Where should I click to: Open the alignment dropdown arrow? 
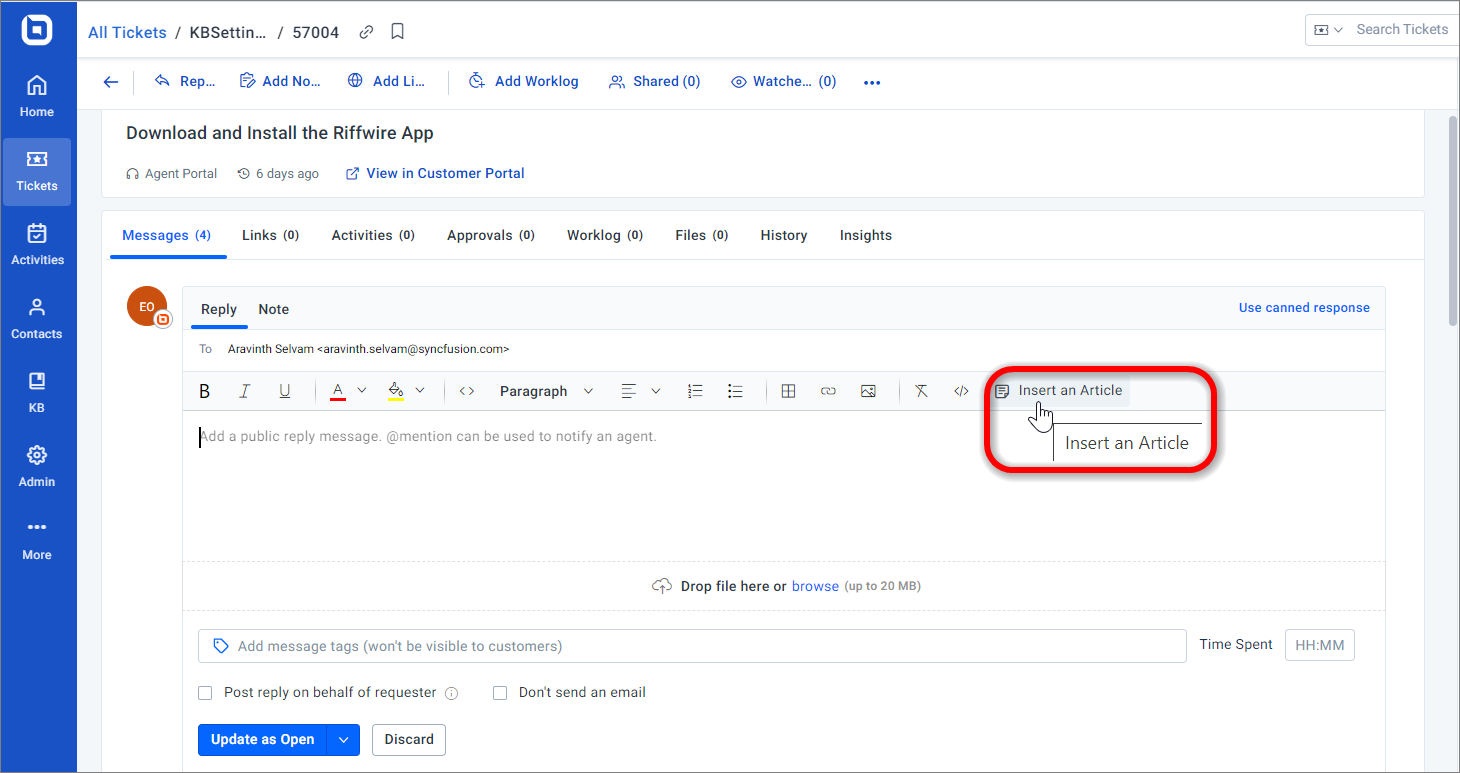pos(656,391)
